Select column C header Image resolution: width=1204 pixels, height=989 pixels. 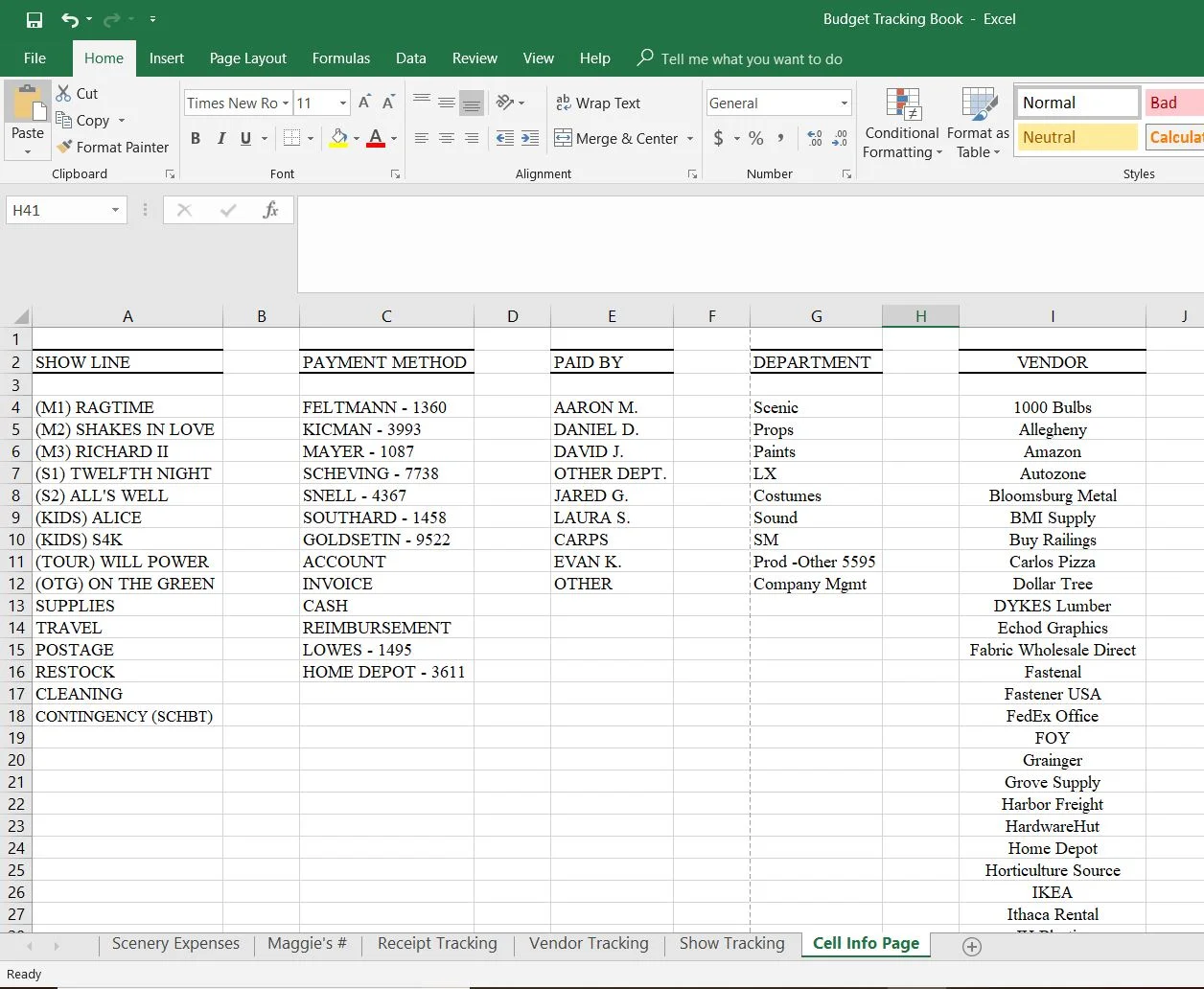click(x=386, y=316)
